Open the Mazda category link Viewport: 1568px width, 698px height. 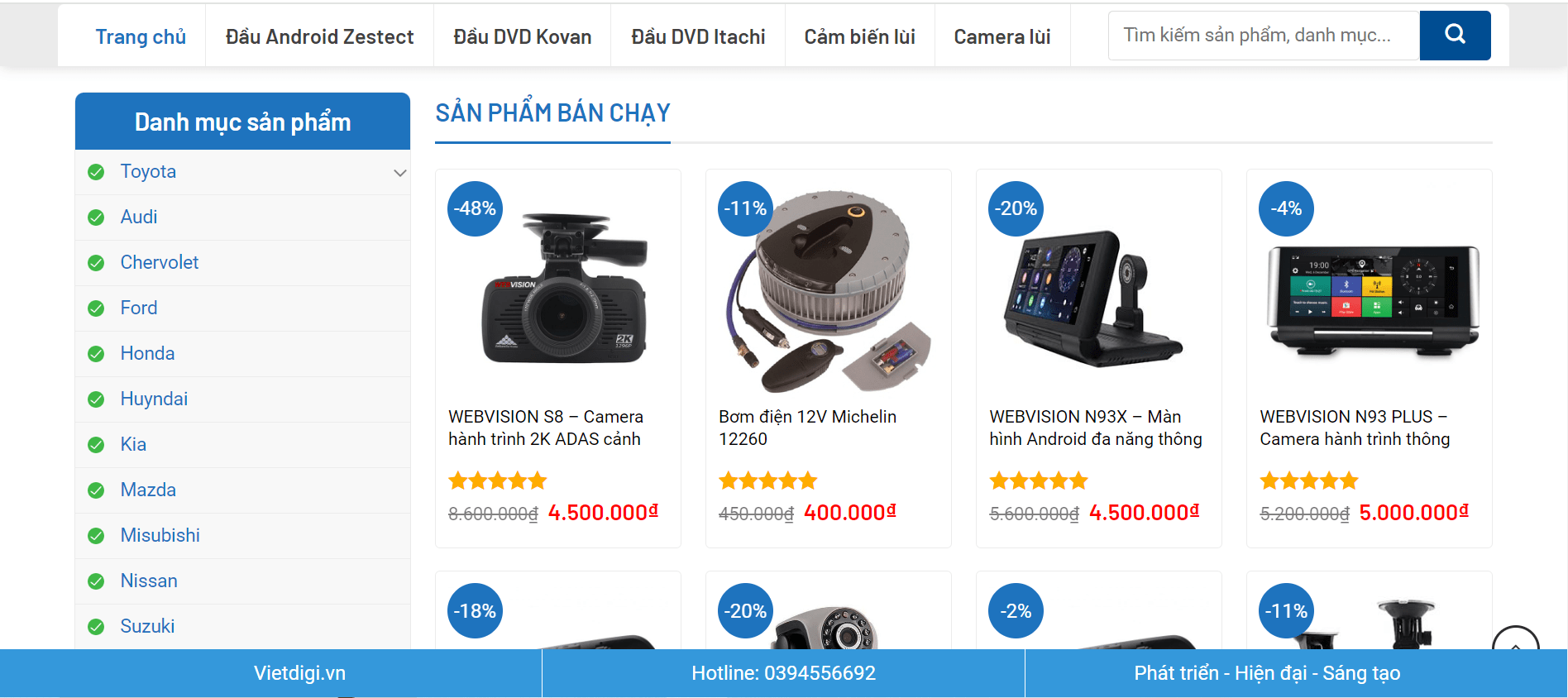click(x=148, y=490)
